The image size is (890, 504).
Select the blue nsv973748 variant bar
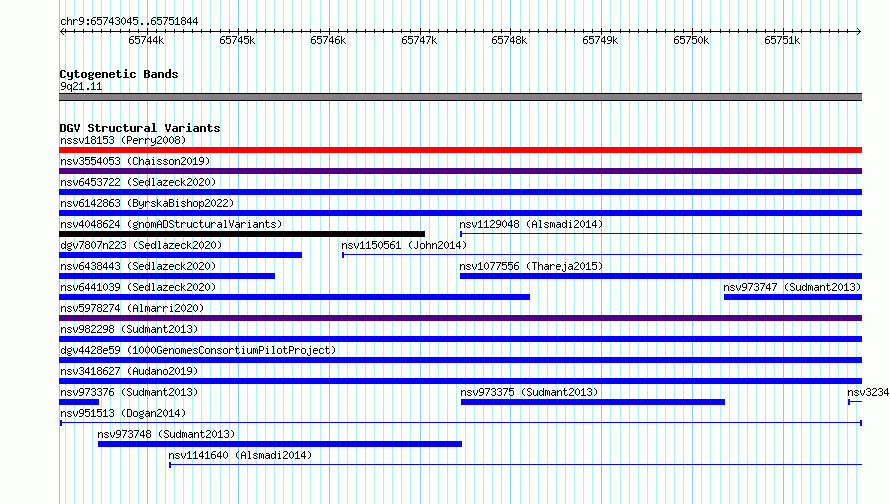[x=280, y=444]
